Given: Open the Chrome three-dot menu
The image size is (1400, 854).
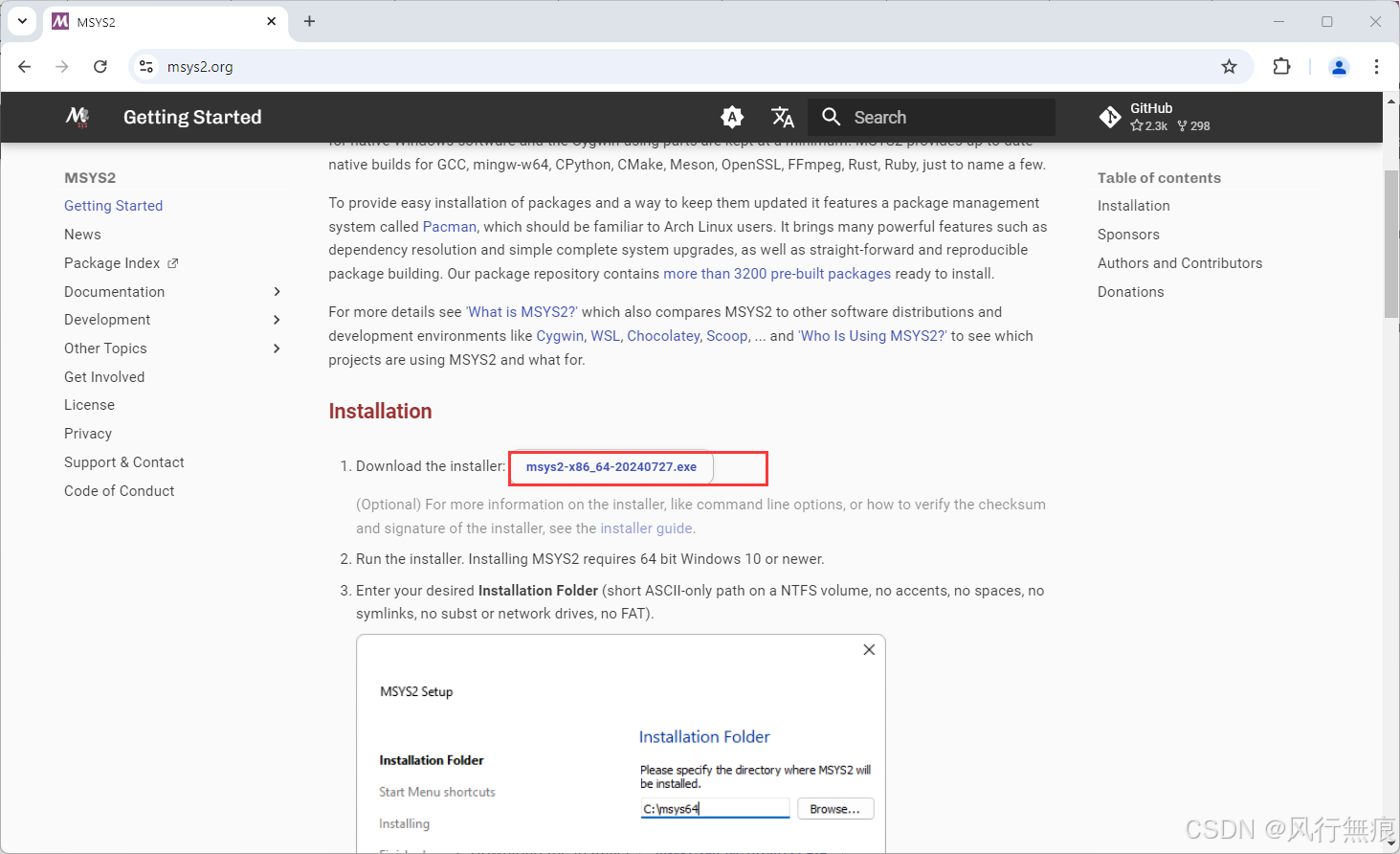Looking at the screenshot, I should point(1376,66).
